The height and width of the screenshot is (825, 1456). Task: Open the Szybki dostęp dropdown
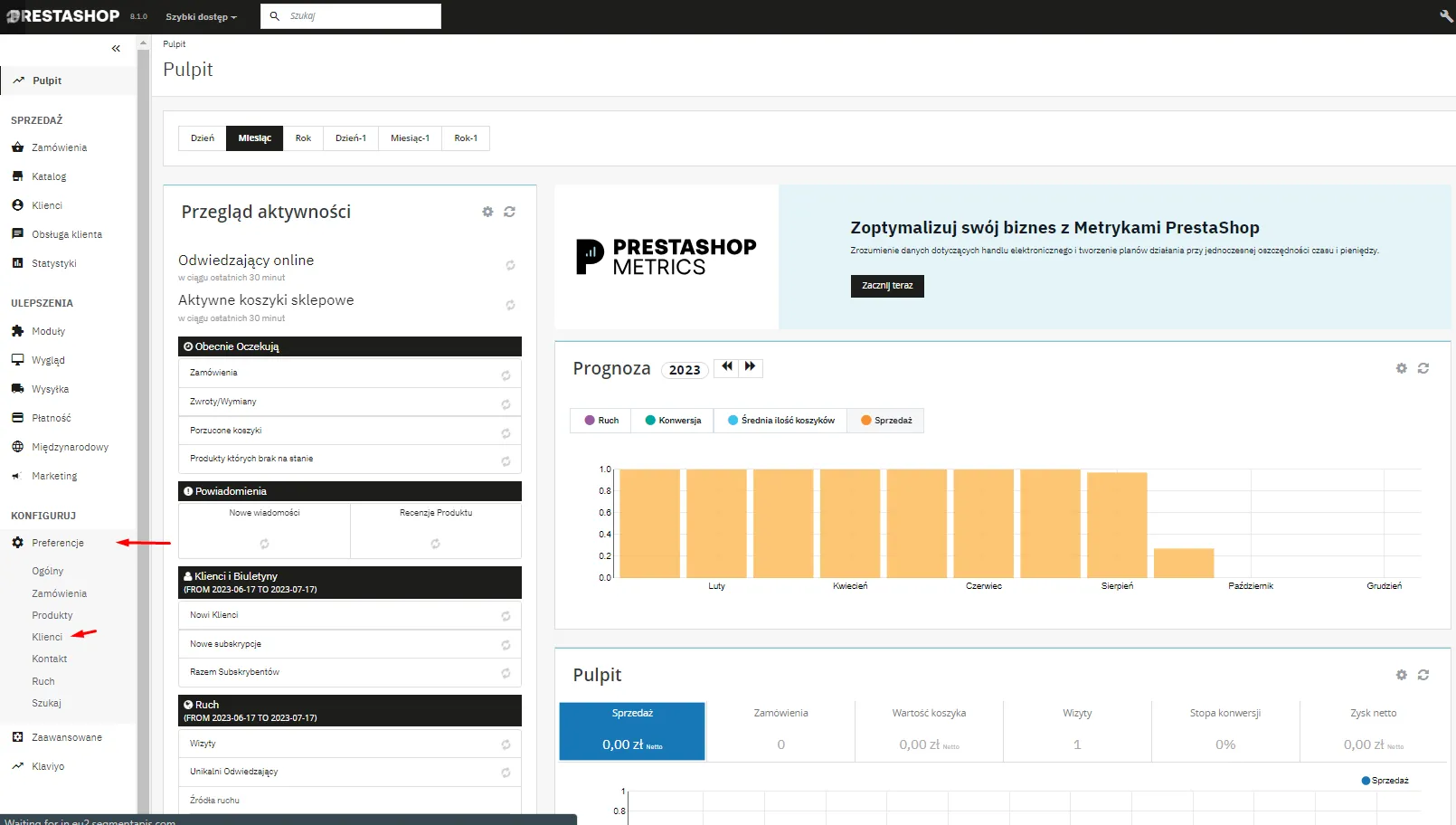[x=201, y=17]
